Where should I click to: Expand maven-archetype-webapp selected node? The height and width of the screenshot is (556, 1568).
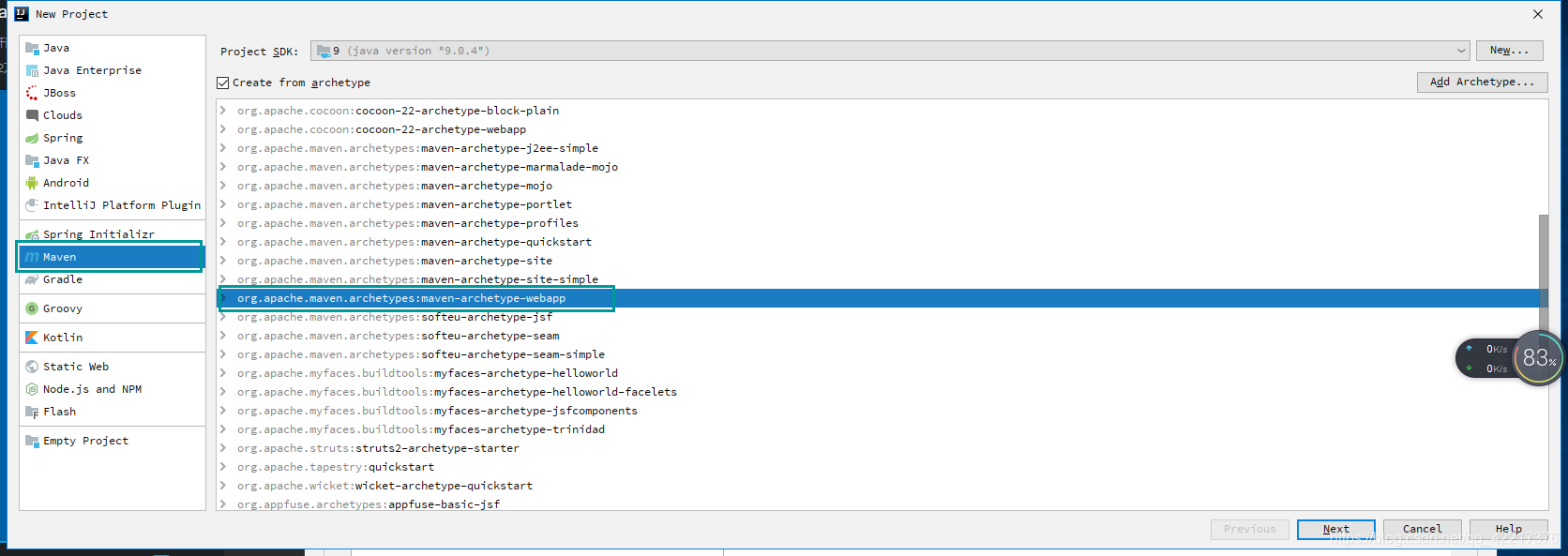(224, 298)
